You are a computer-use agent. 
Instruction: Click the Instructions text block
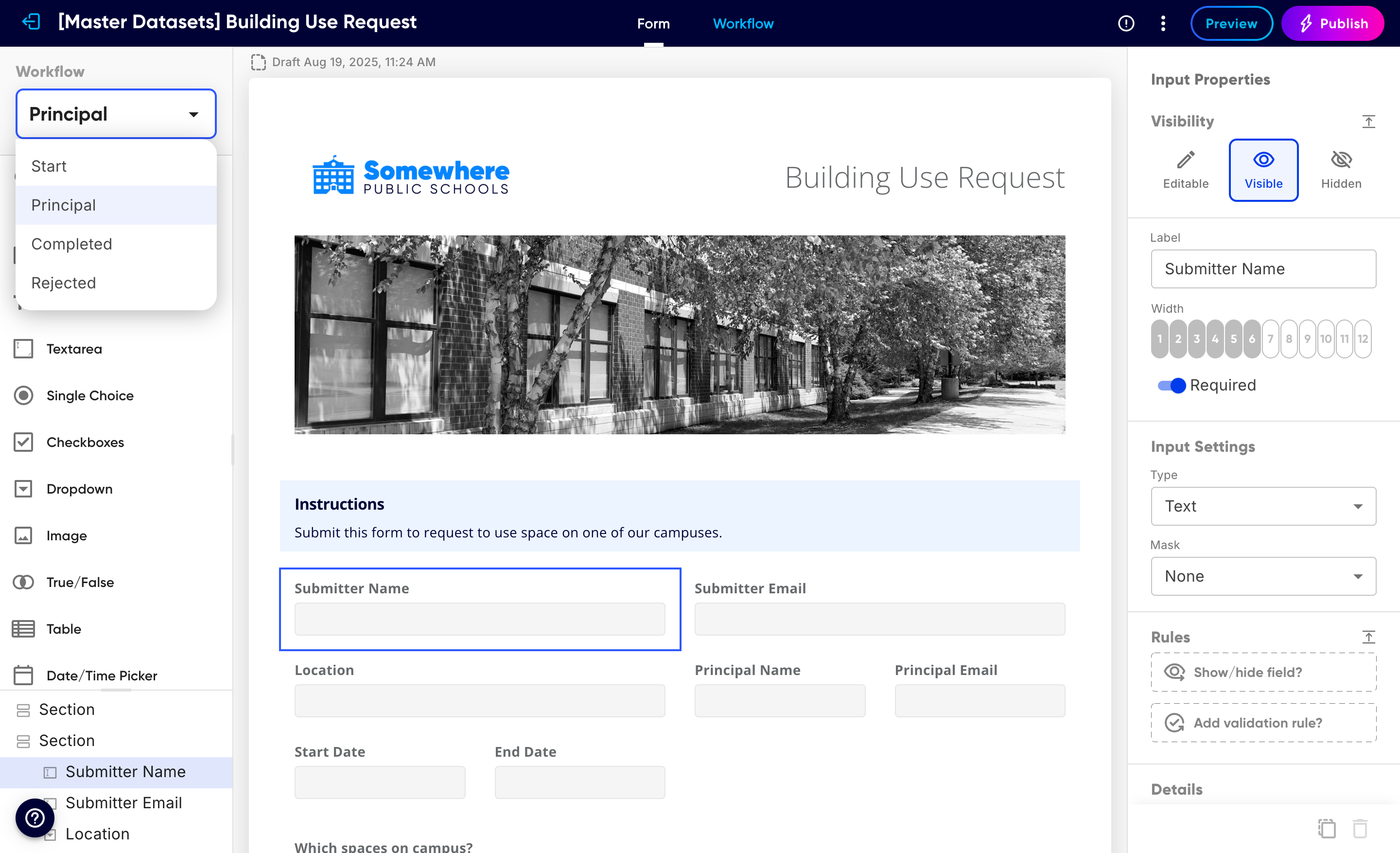click(680, 516)
